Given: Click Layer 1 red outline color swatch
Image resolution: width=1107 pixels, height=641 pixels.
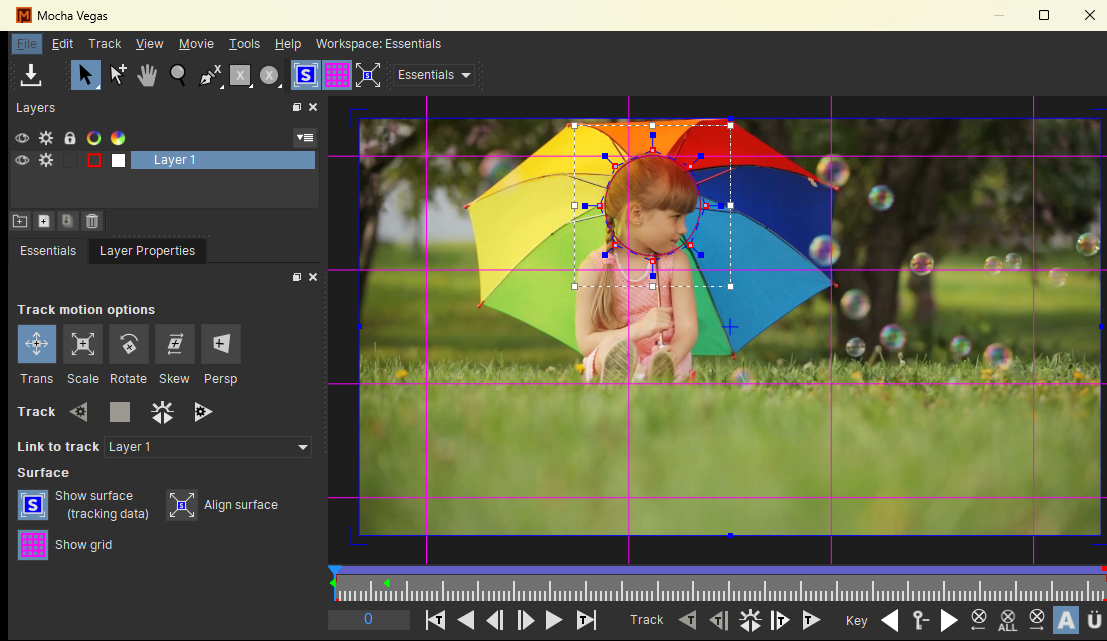Looking at the screenshot, I should (x=94, y=160).
